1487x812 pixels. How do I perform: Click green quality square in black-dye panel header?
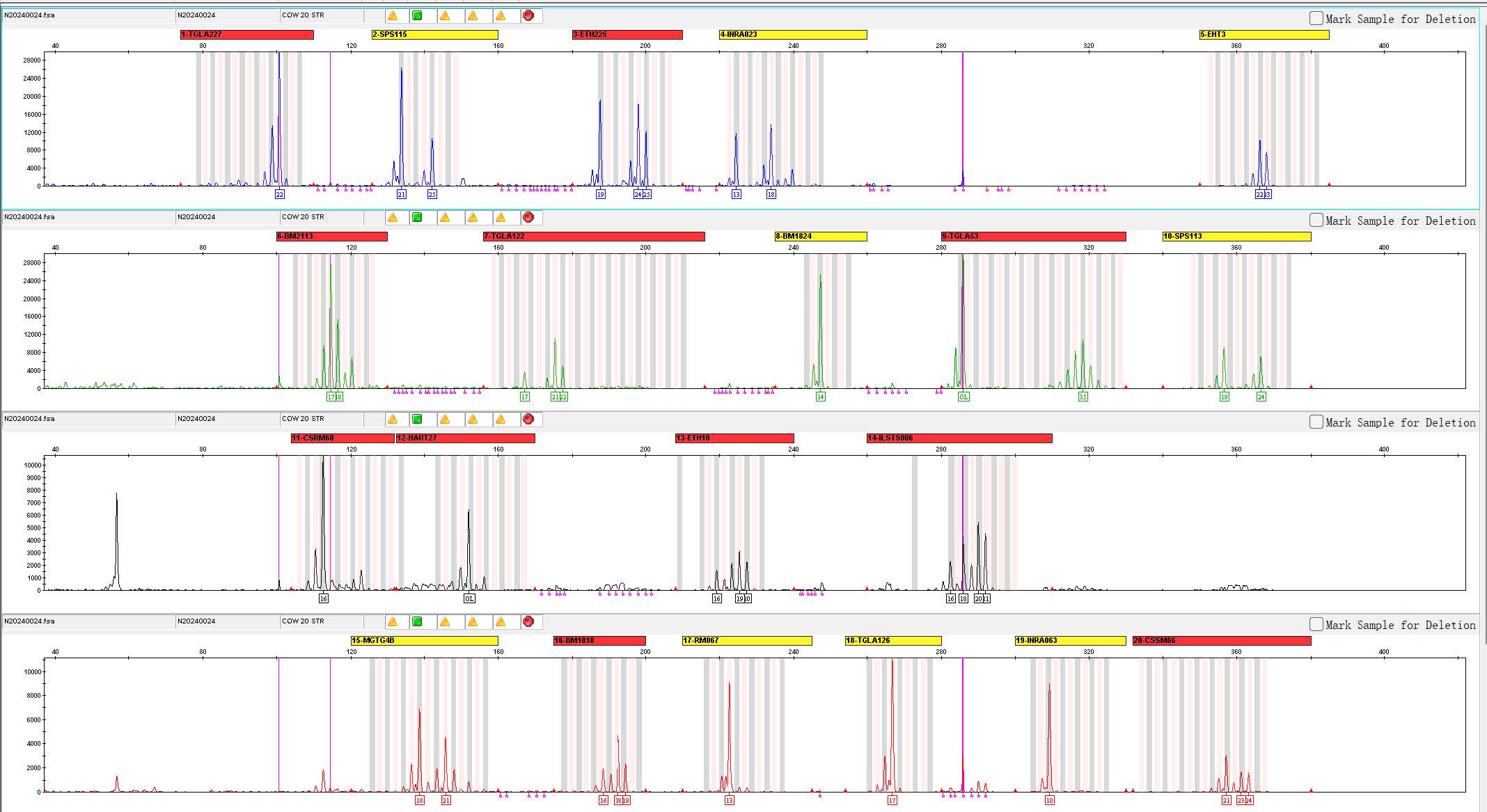tap(417, 419)
